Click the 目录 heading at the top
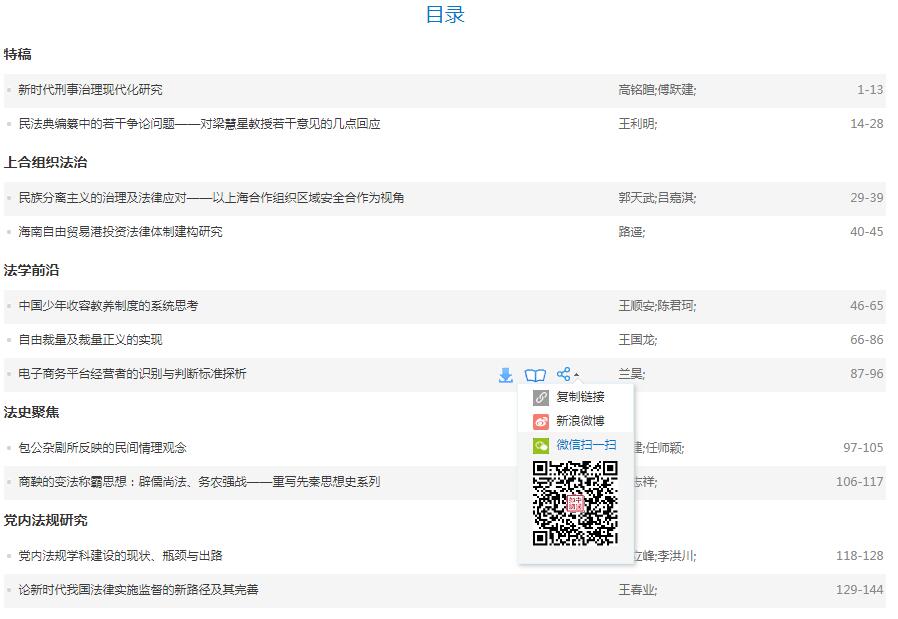Image resolution: width=898 pixels, height=619 pixels. point(445,15)
